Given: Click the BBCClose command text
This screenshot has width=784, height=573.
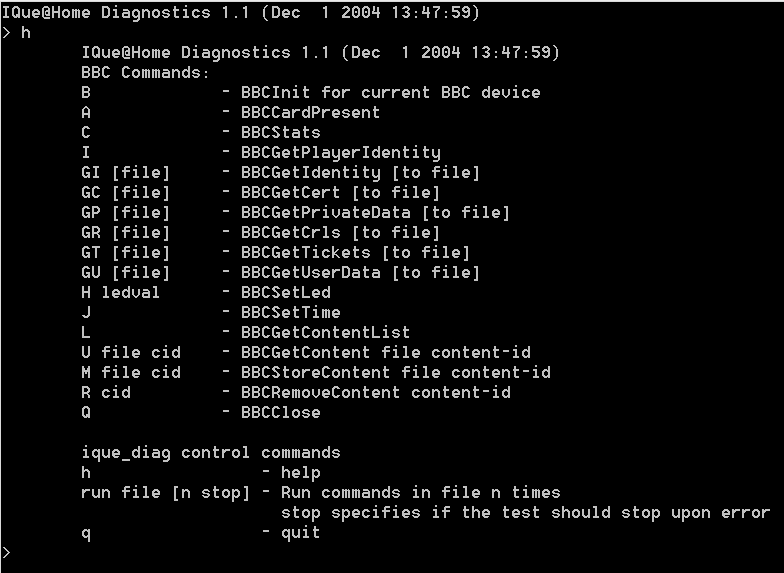Looking at the screenshot, I should pos(280,412).
